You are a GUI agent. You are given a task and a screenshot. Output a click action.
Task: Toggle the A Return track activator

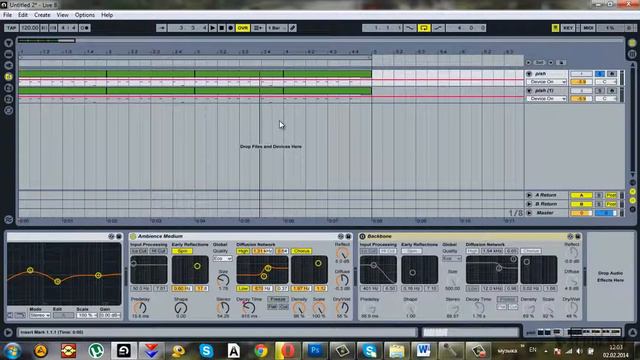pos(581,196)
